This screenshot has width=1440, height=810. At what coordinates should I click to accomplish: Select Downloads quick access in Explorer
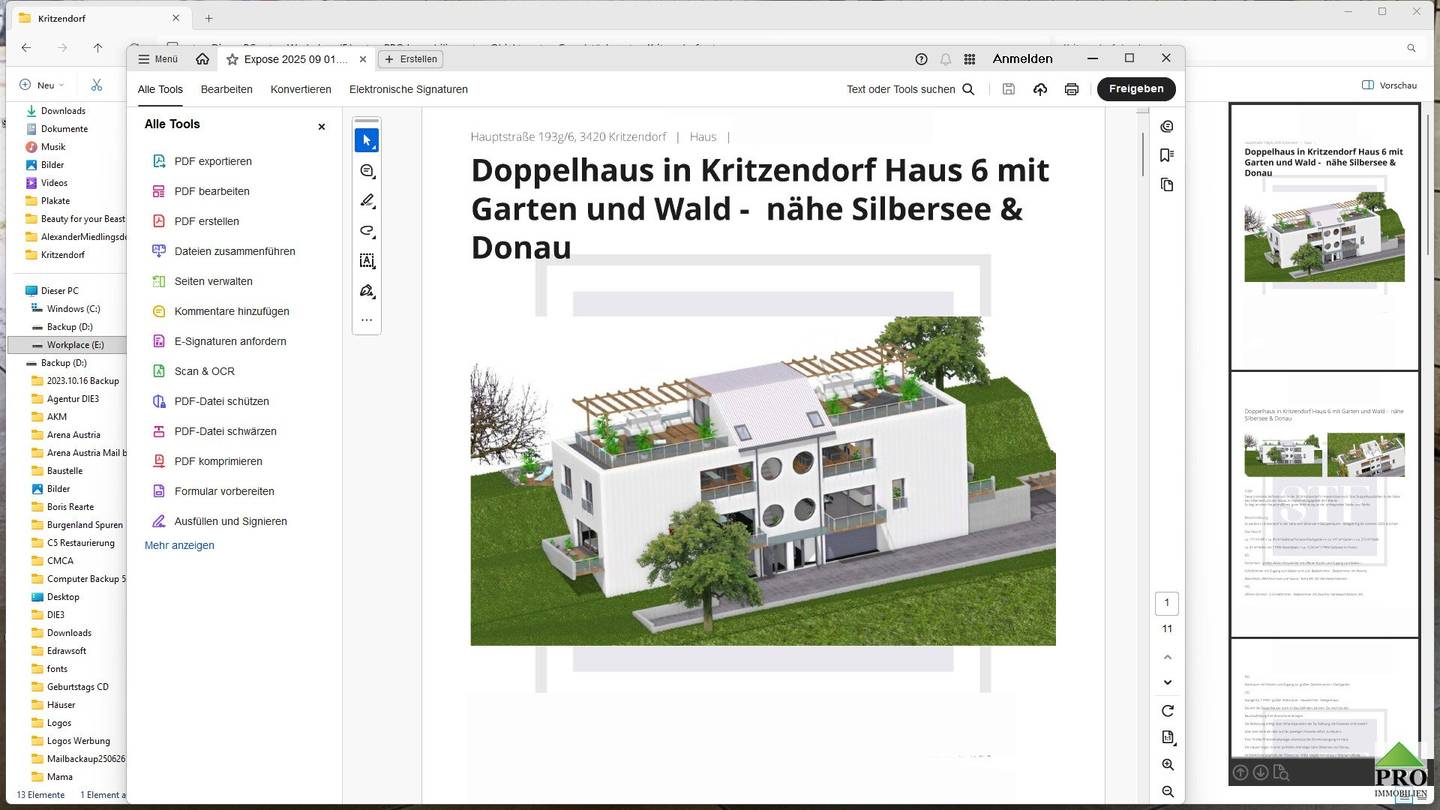63,111
